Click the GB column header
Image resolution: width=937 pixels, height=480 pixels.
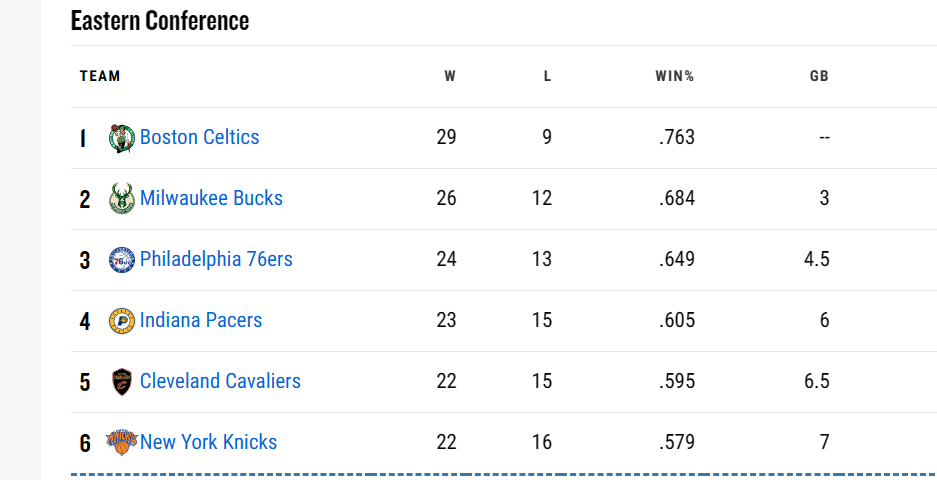pos(819,76)
